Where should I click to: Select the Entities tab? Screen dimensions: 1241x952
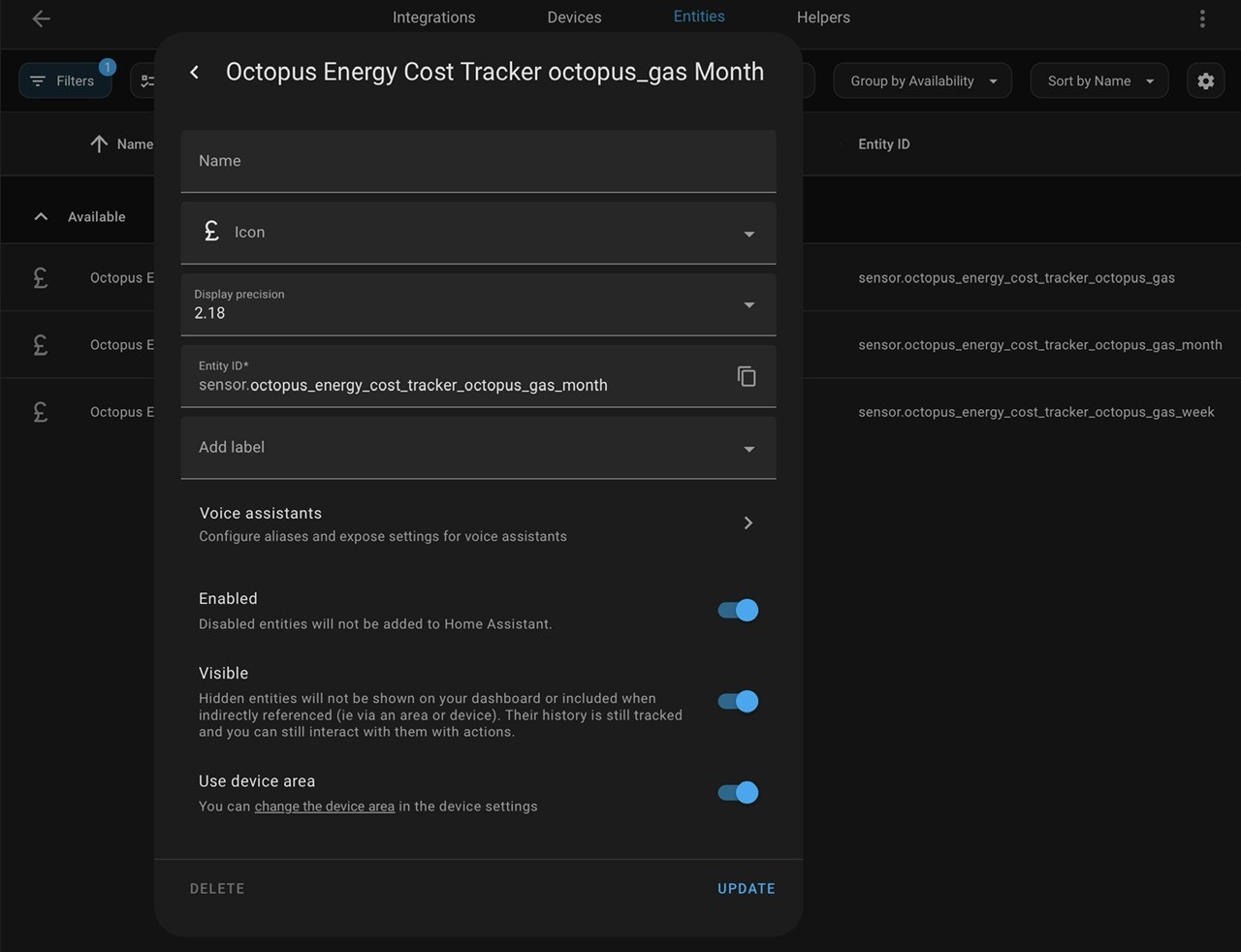(x=699, y=16)
